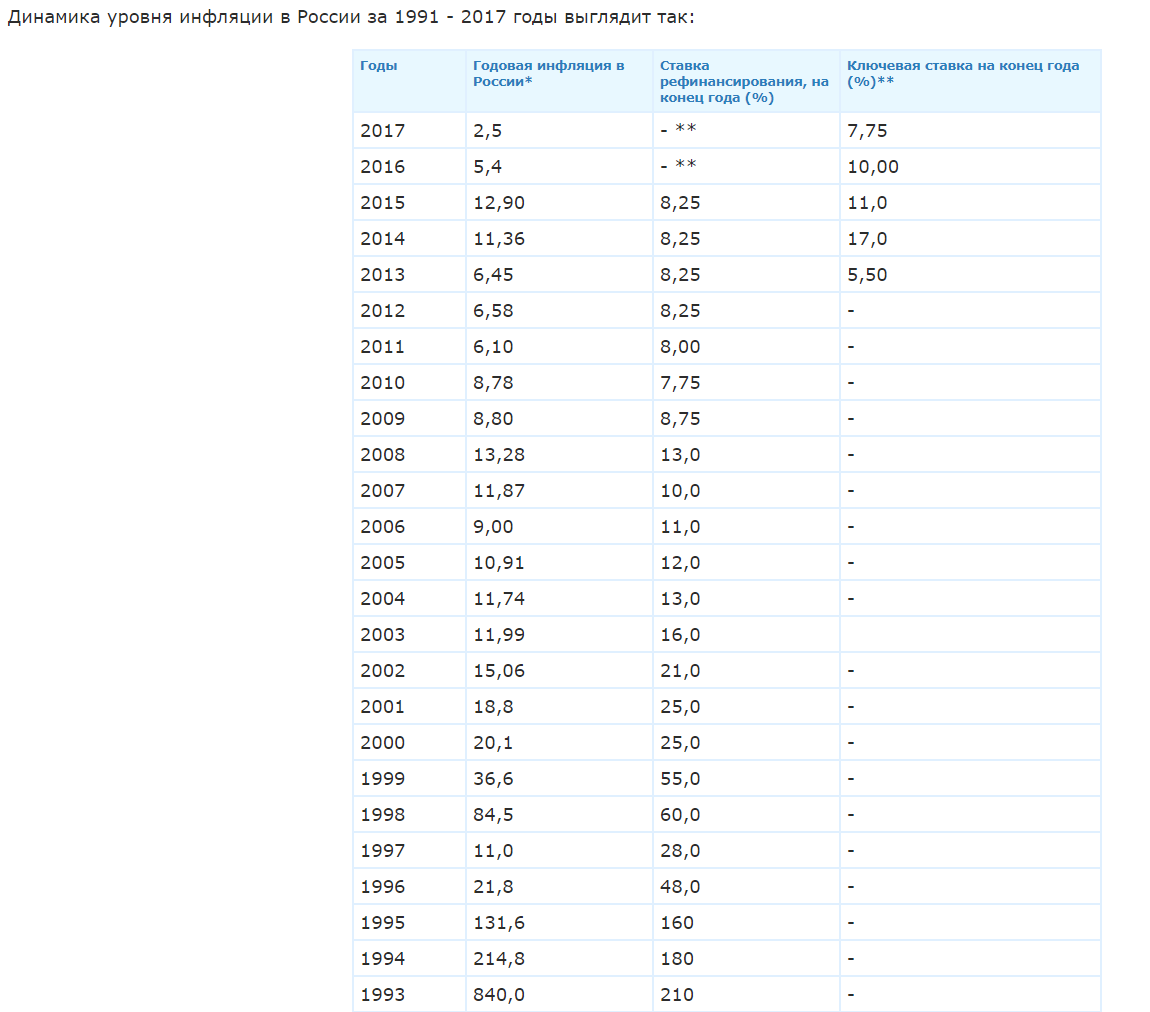Select the 7,75 key rate in the 2017 row
The height and width of the screenshot is (1012, 1150).
click(x=867, y=131)
